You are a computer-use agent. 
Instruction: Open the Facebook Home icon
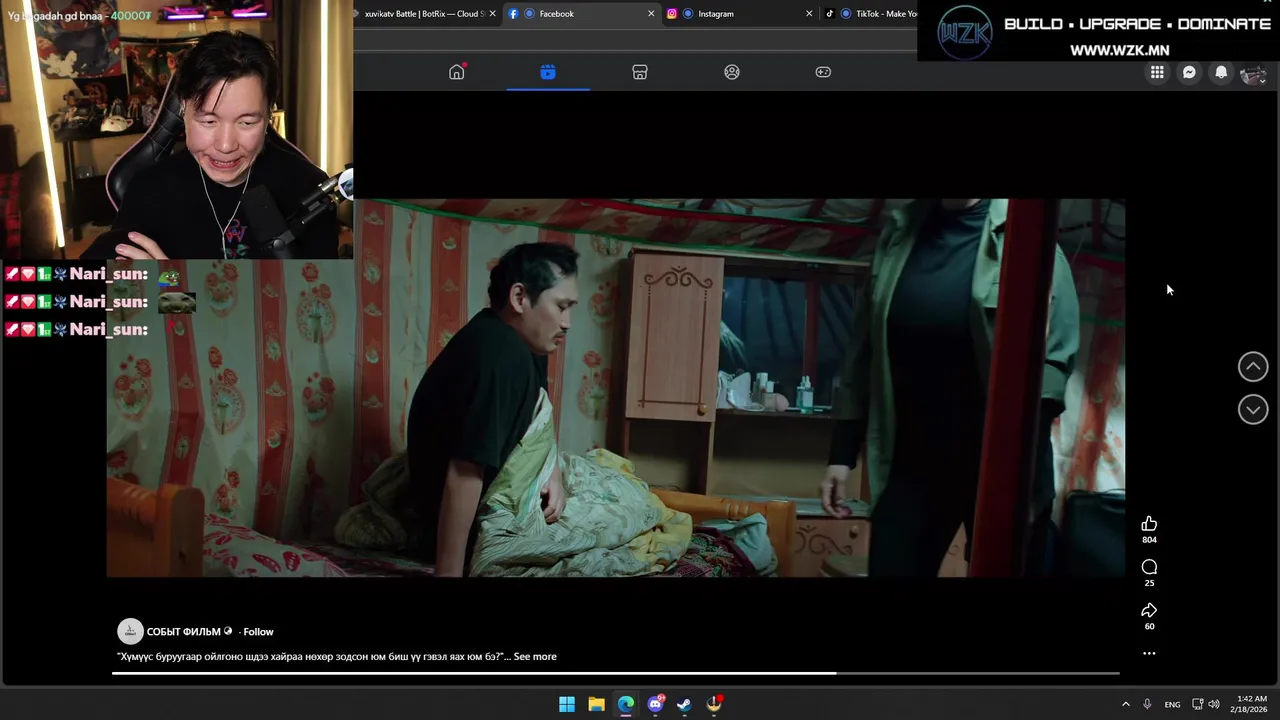457,72
